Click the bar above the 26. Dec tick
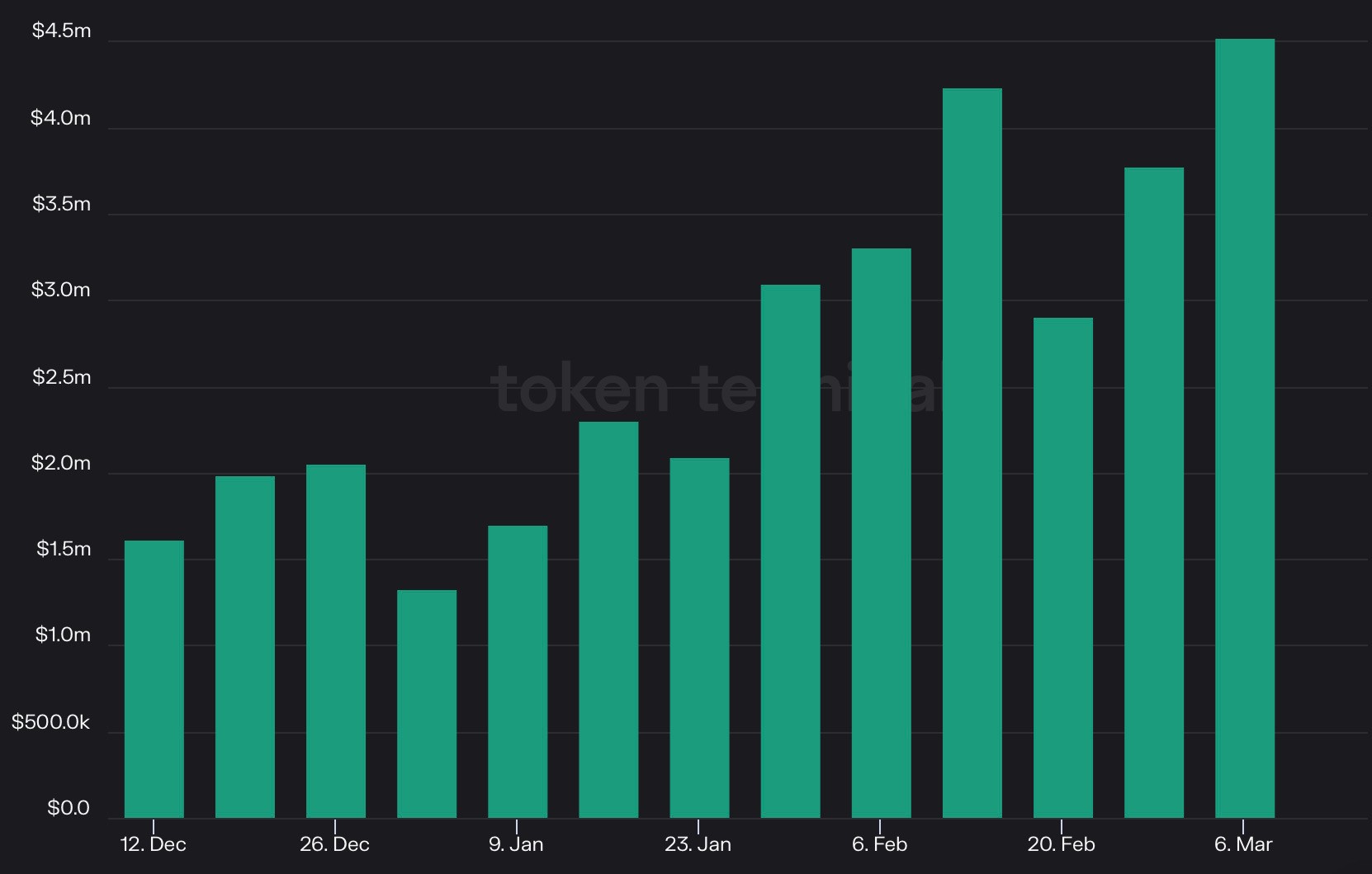The width and height of the screenshot is (1372, 874). (336, 641)
